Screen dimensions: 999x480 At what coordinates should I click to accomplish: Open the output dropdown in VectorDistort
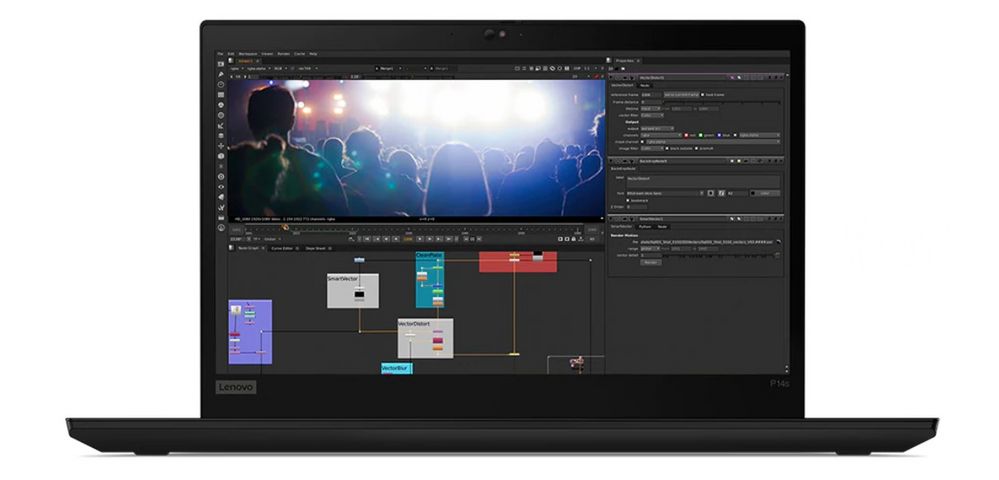pos(657,129)
